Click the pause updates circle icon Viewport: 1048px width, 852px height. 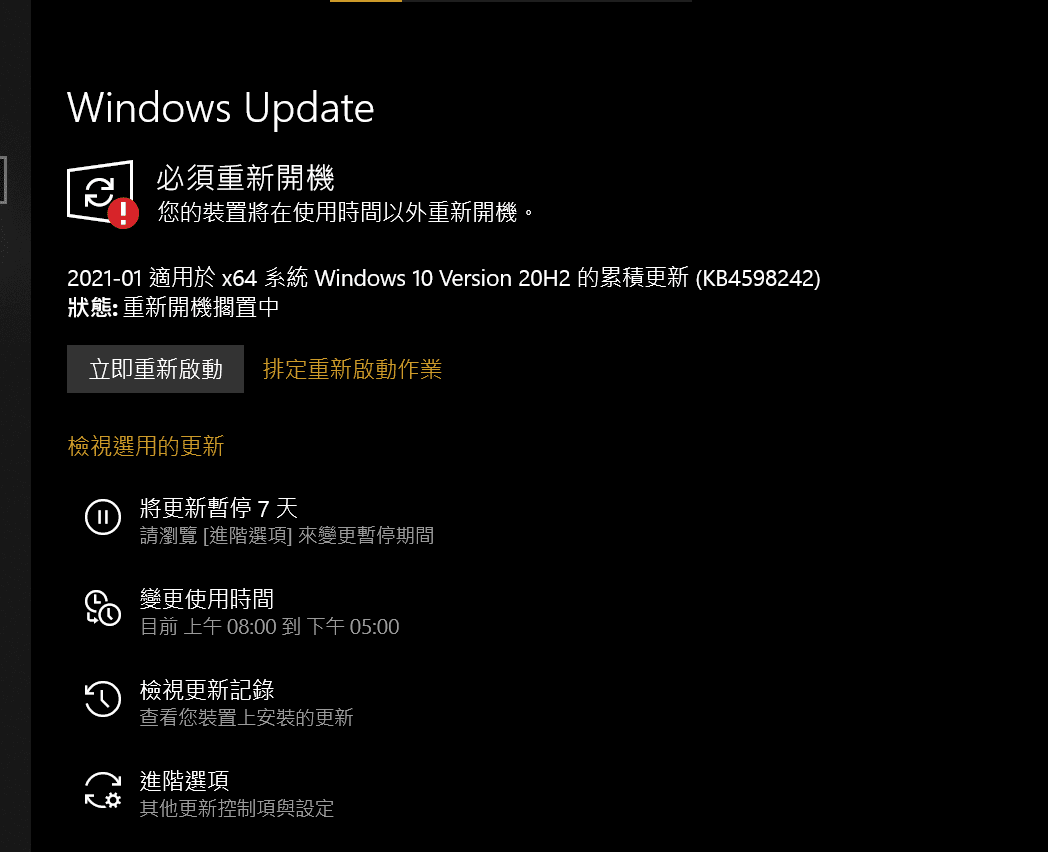103,517
